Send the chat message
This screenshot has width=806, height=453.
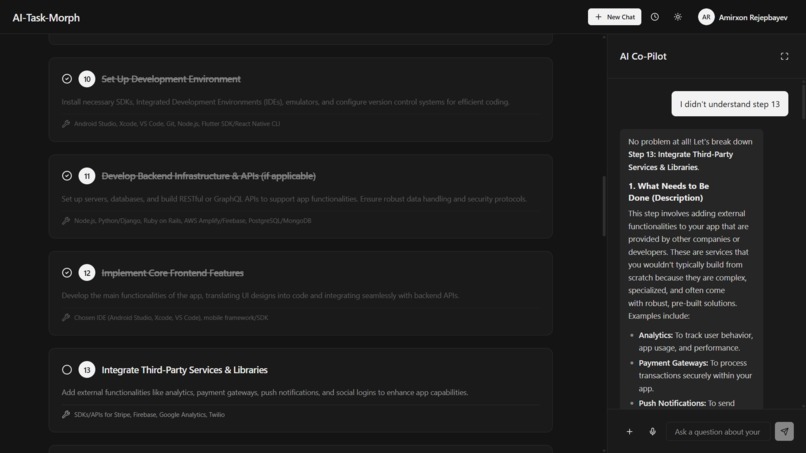pyautogui.click(x=784, y=431)
